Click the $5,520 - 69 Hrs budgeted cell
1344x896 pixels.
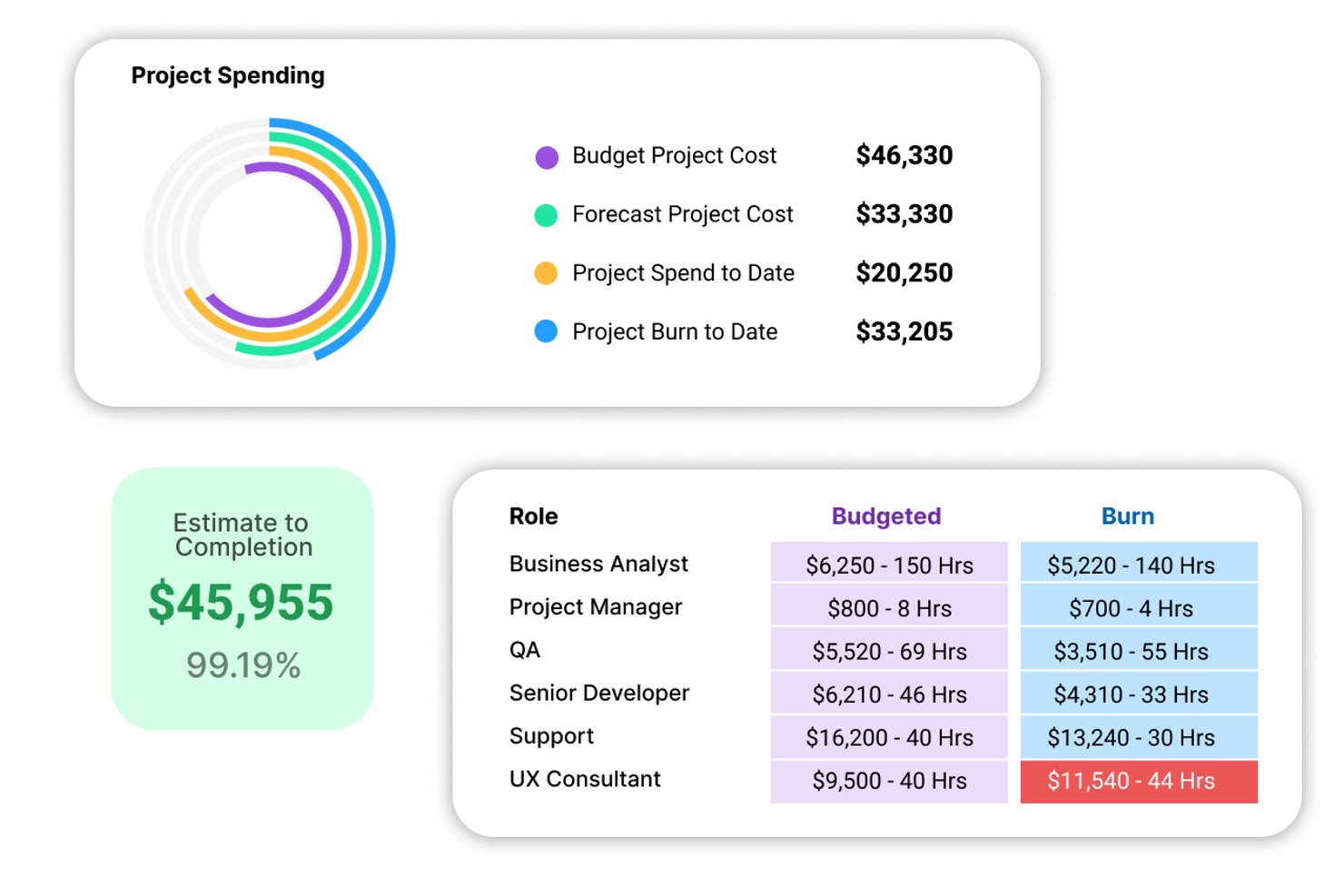[889, 649]
